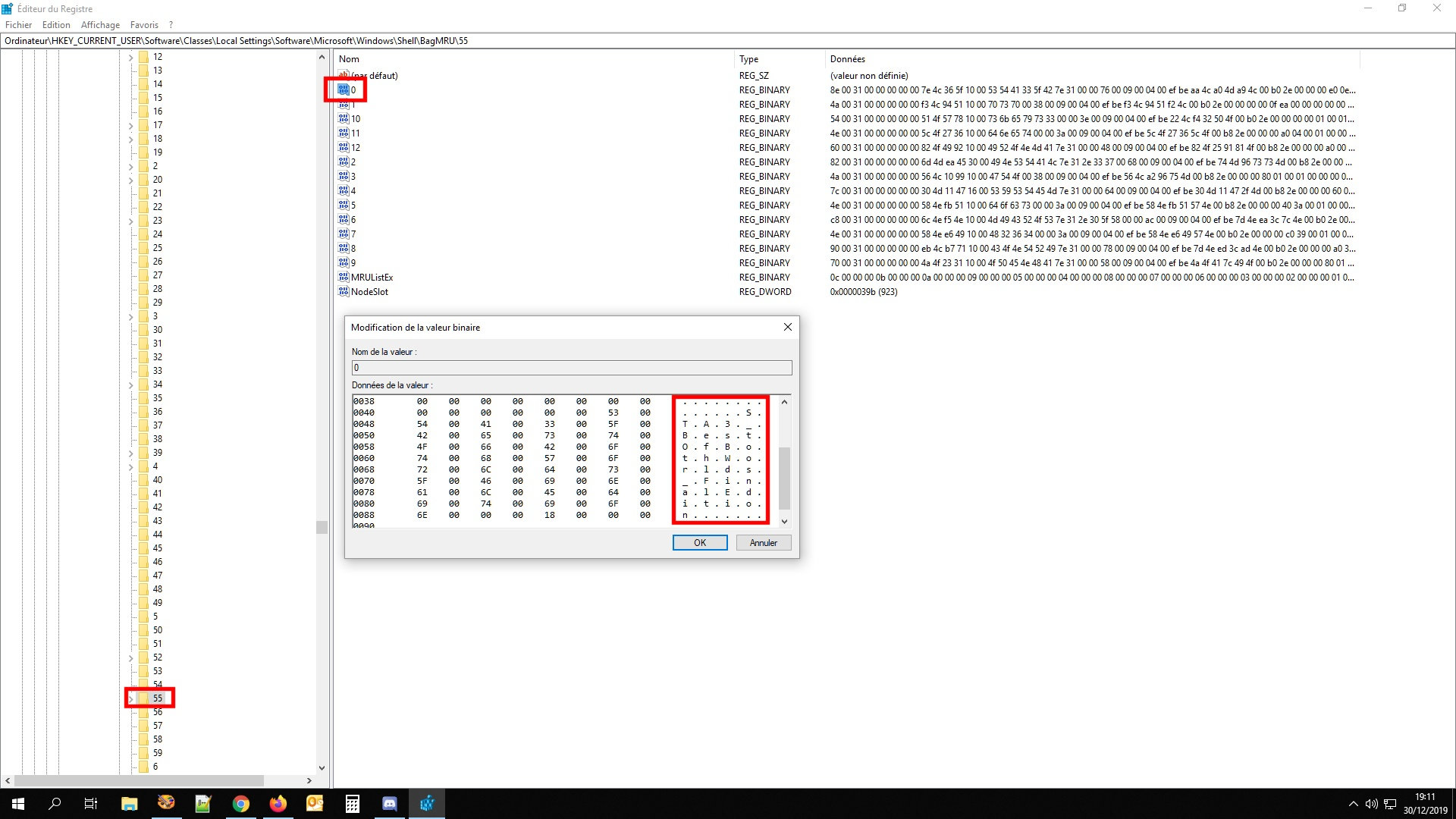Open Calculator from the taskbar
This screenshot has width=1456, height=819.
click(353, 804)
